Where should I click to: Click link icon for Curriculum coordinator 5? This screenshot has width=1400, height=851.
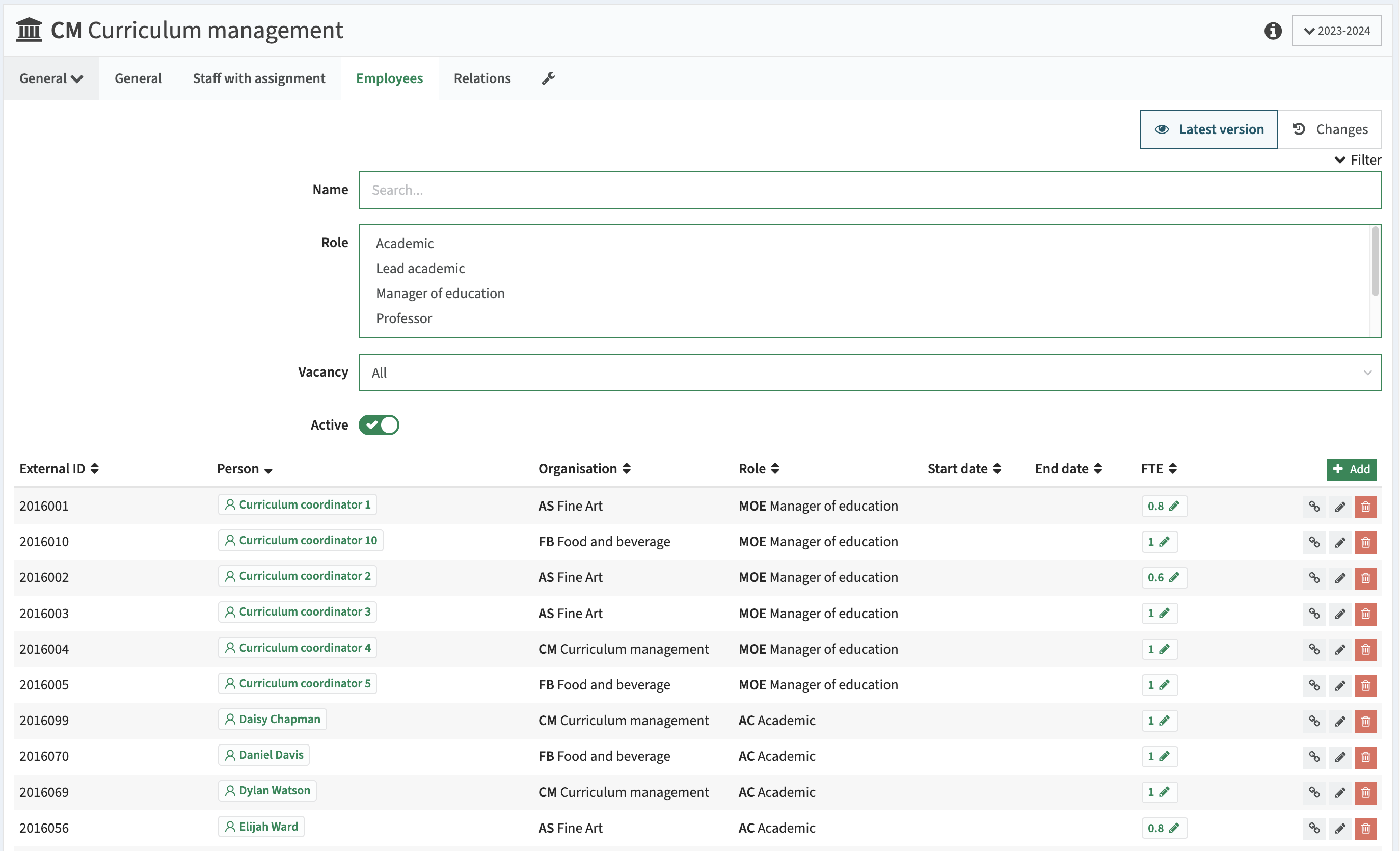(1314, 685)
